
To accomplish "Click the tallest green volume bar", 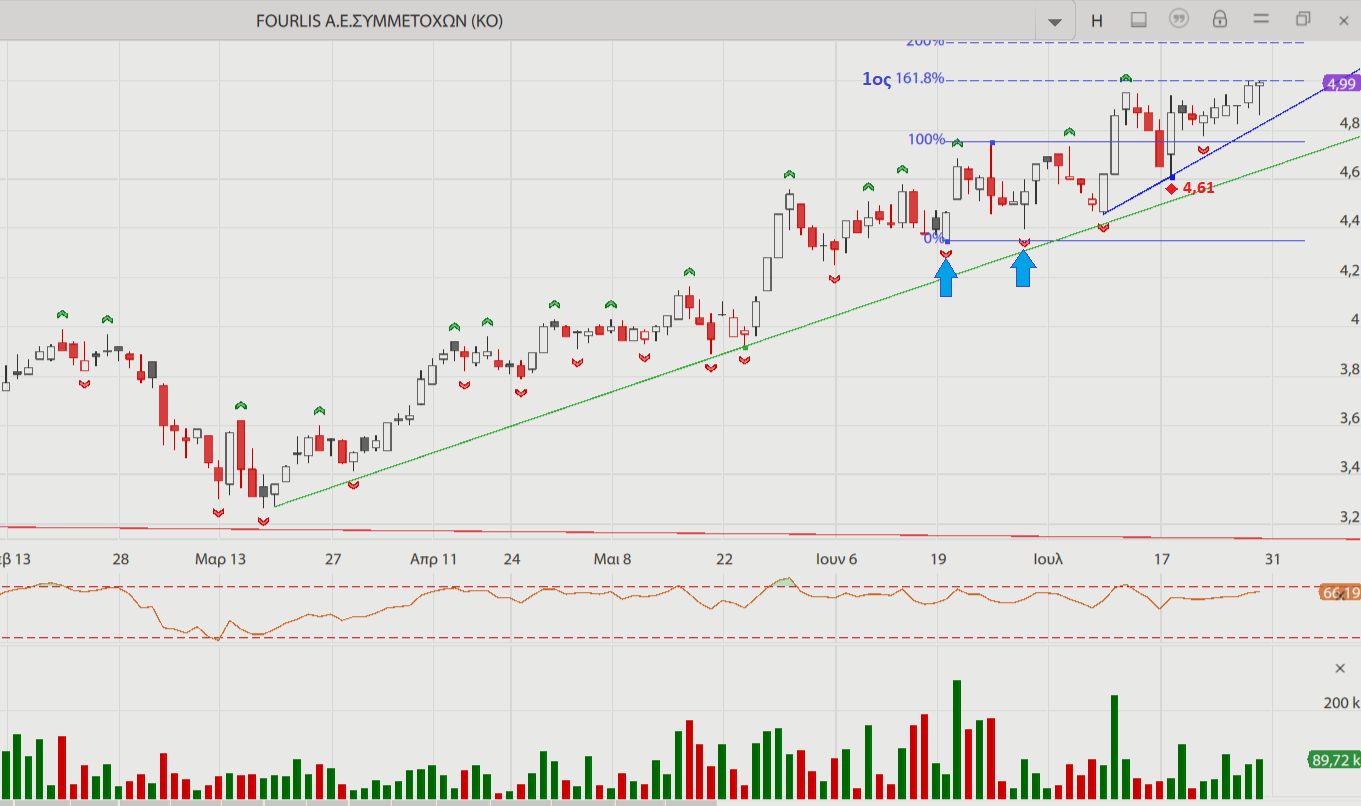I will (957, 741).
